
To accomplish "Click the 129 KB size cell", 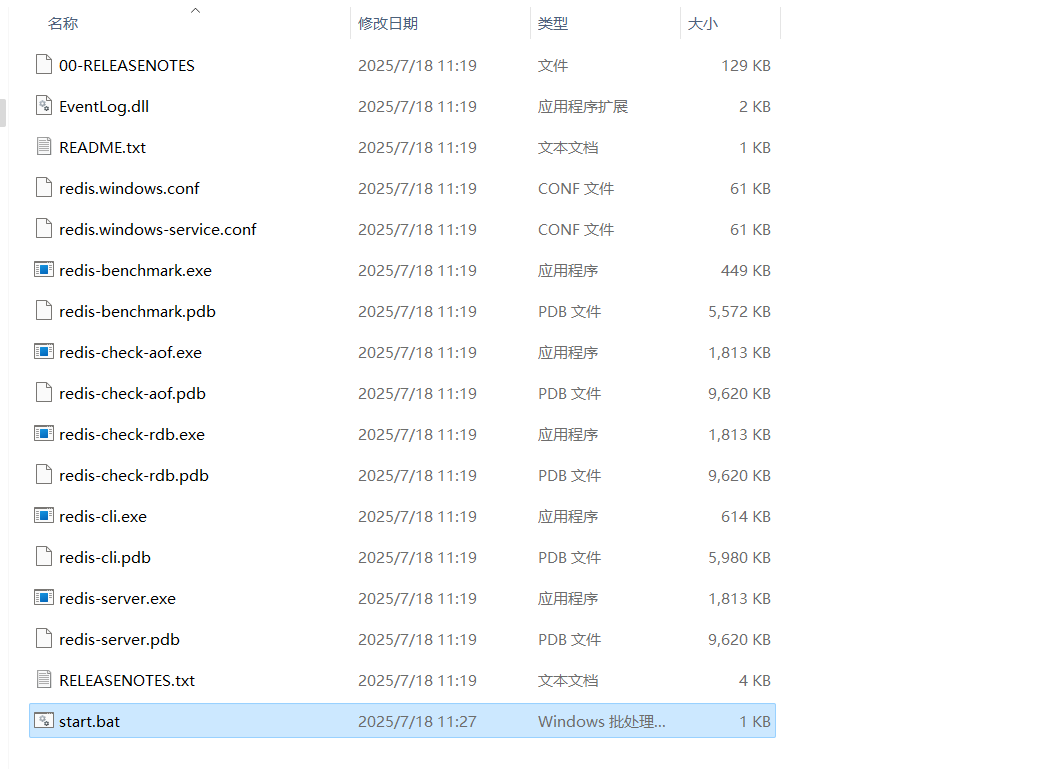I will (746, 65).
